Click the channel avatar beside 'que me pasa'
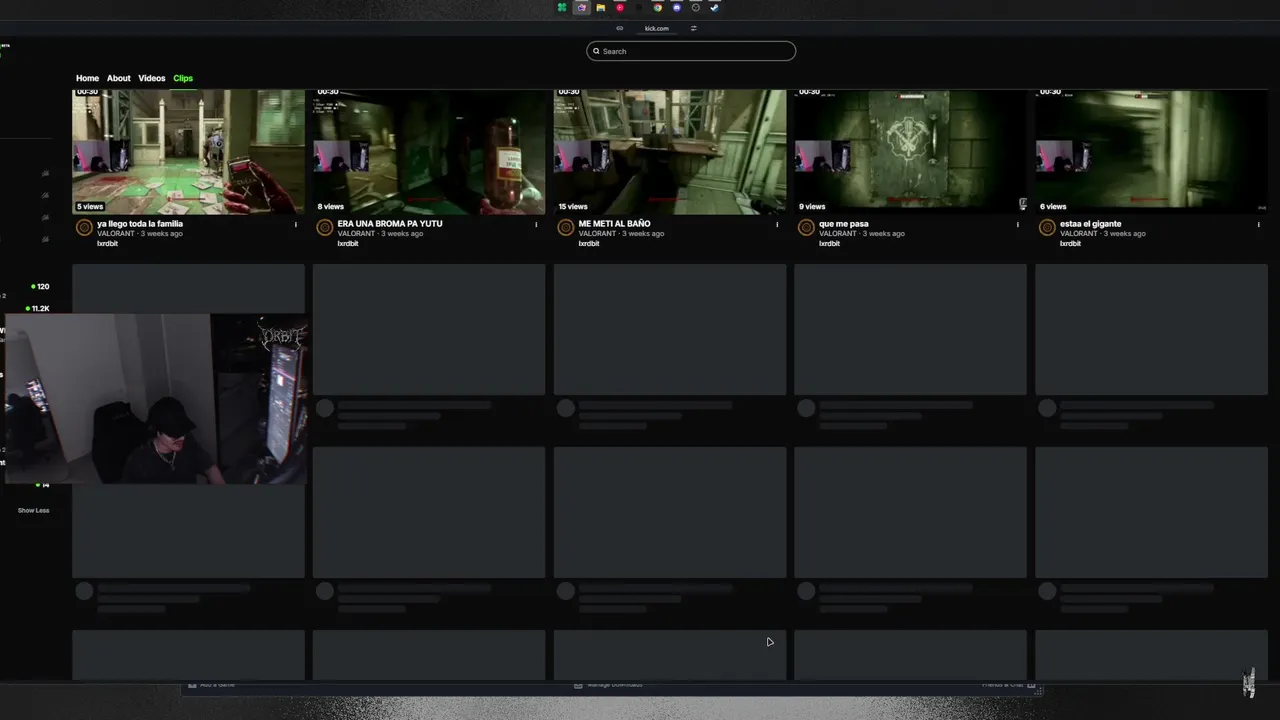Screen dimensions: 1280x720 coord(806,228)
